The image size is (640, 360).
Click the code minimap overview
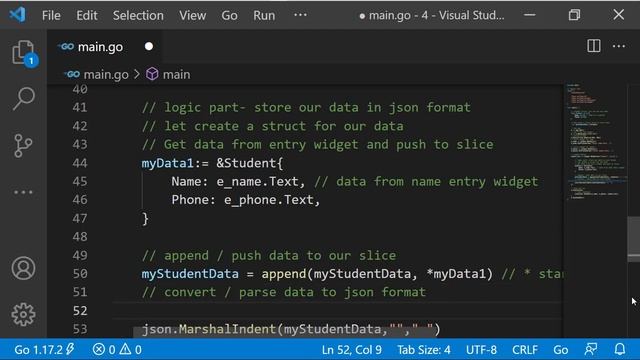595,141
